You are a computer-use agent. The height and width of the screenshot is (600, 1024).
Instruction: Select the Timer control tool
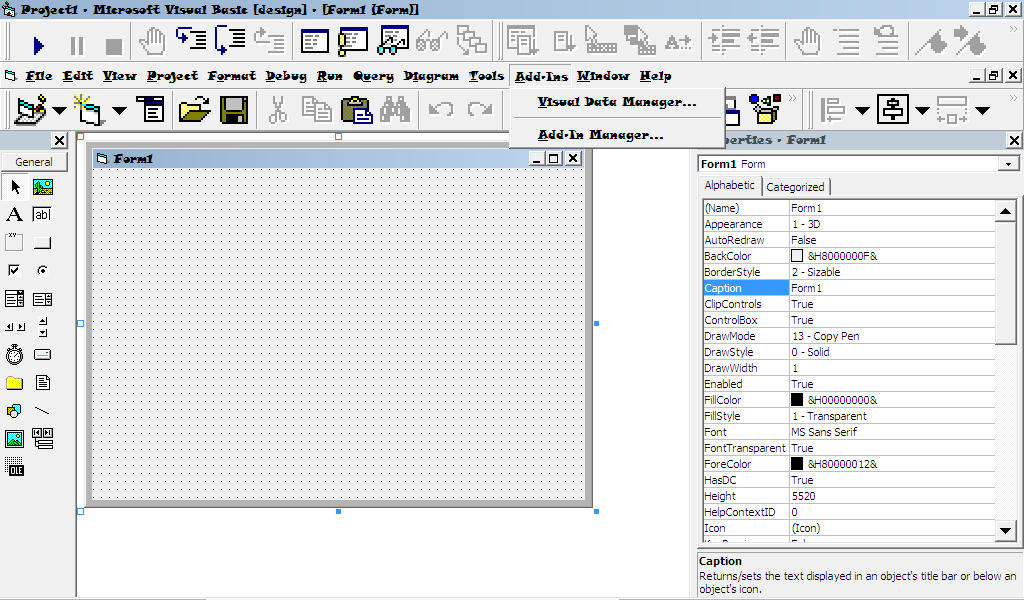point(15,354)
